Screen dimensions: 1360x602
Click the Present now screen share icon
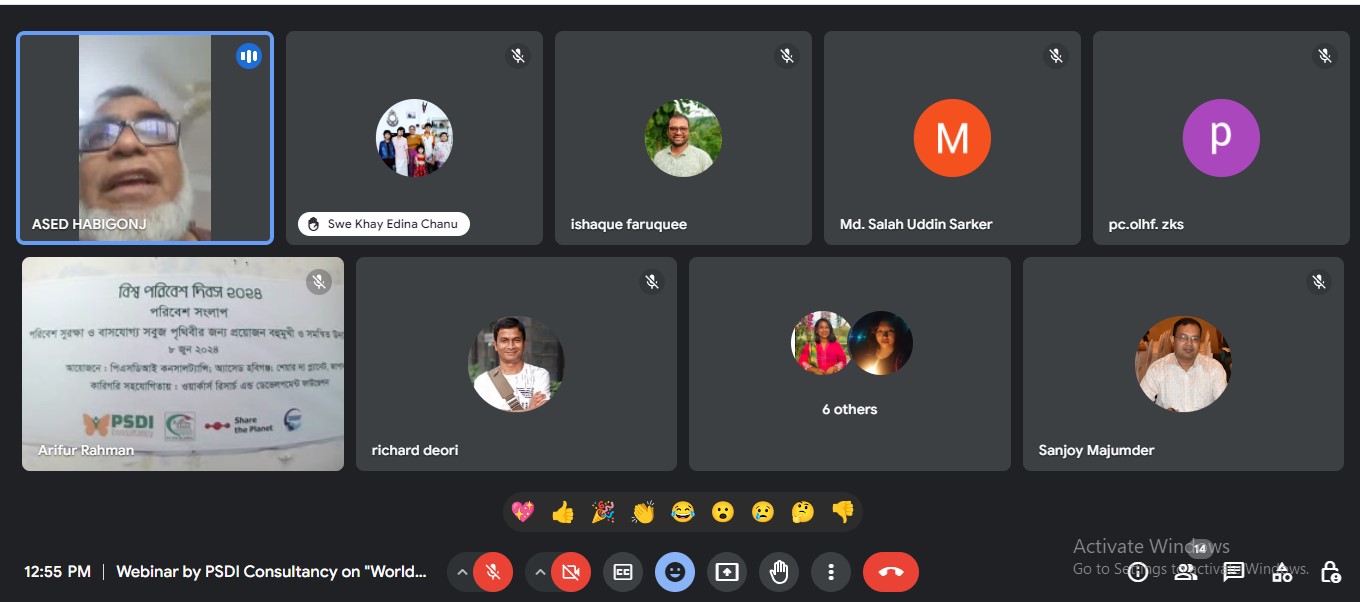point(727,572)
